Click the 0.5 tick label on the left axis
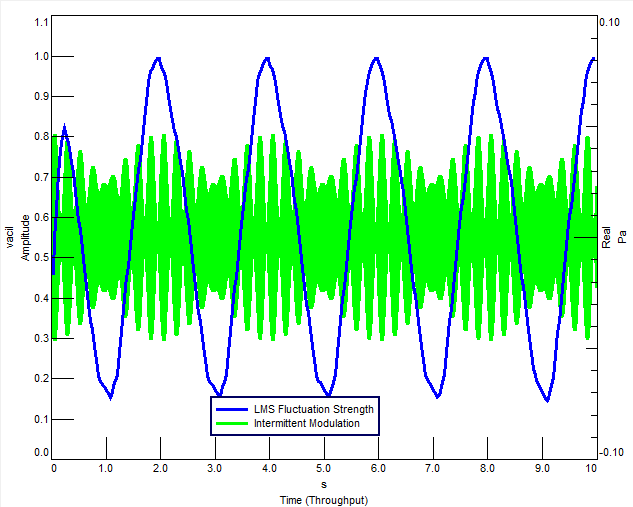Viewport: 633px width, 507px height. coord(41,257)
